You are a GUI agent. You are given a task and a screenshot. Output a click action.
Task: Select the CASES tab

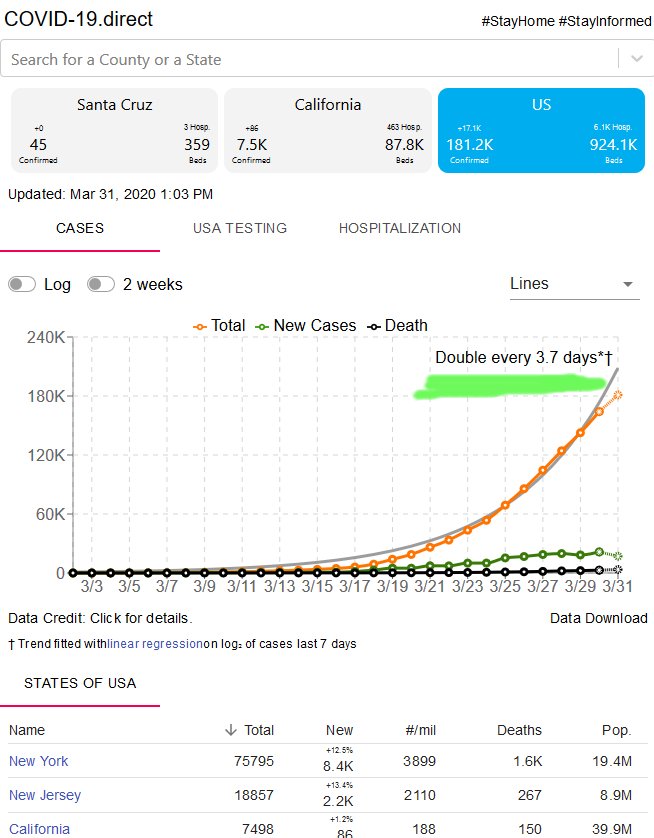pyautogui.click(x=80, y=228)
